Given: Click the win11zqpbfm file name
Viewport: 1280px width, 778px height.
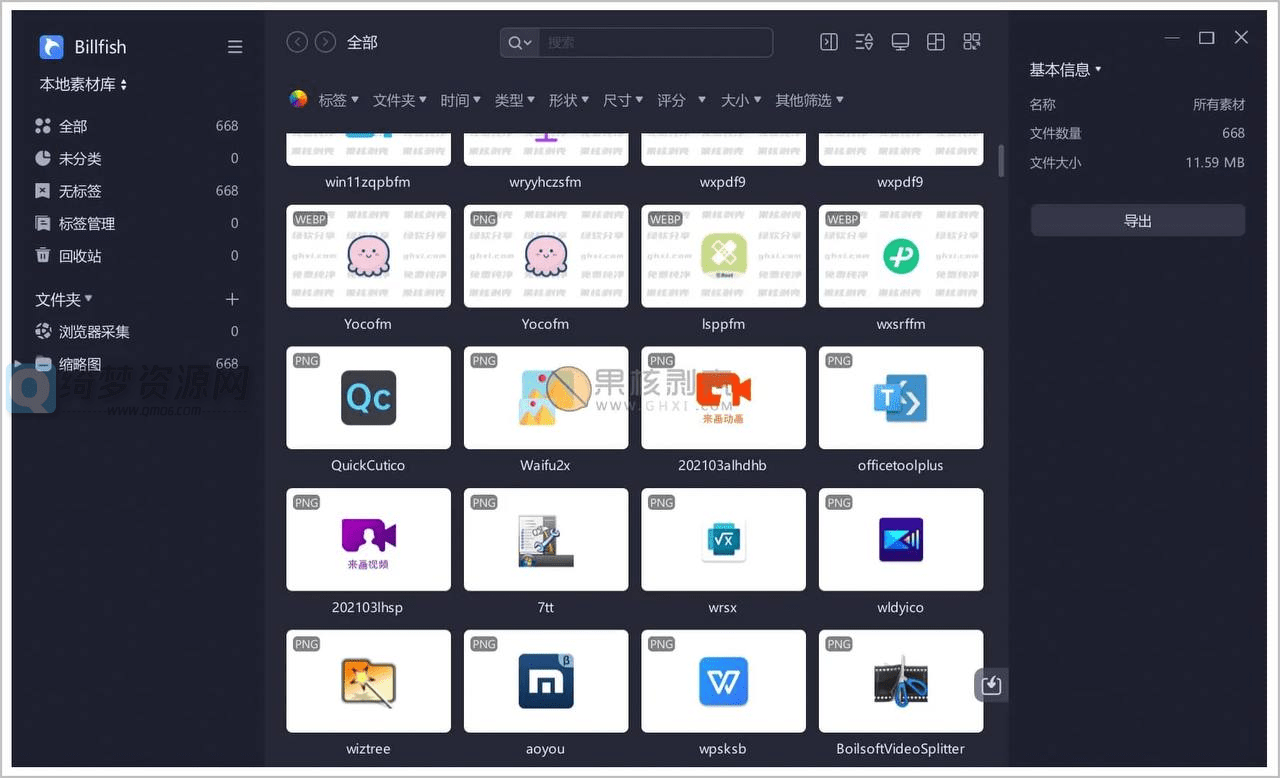Looking at the screenshot, I should 368,182.
